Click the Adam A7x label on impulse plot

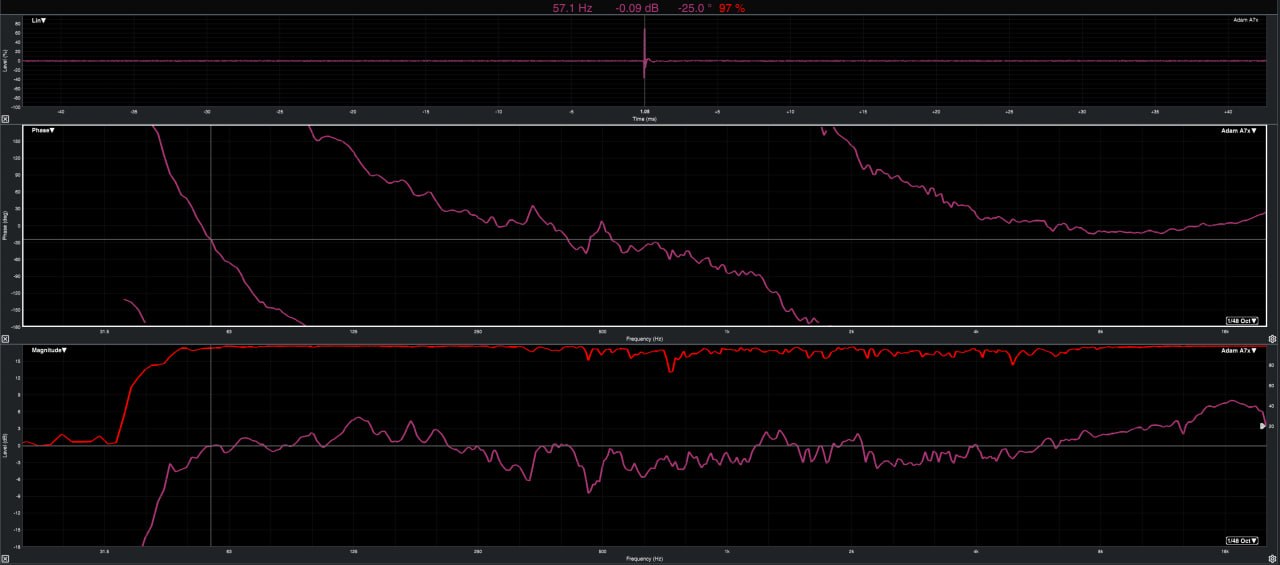click(1246, 20)
